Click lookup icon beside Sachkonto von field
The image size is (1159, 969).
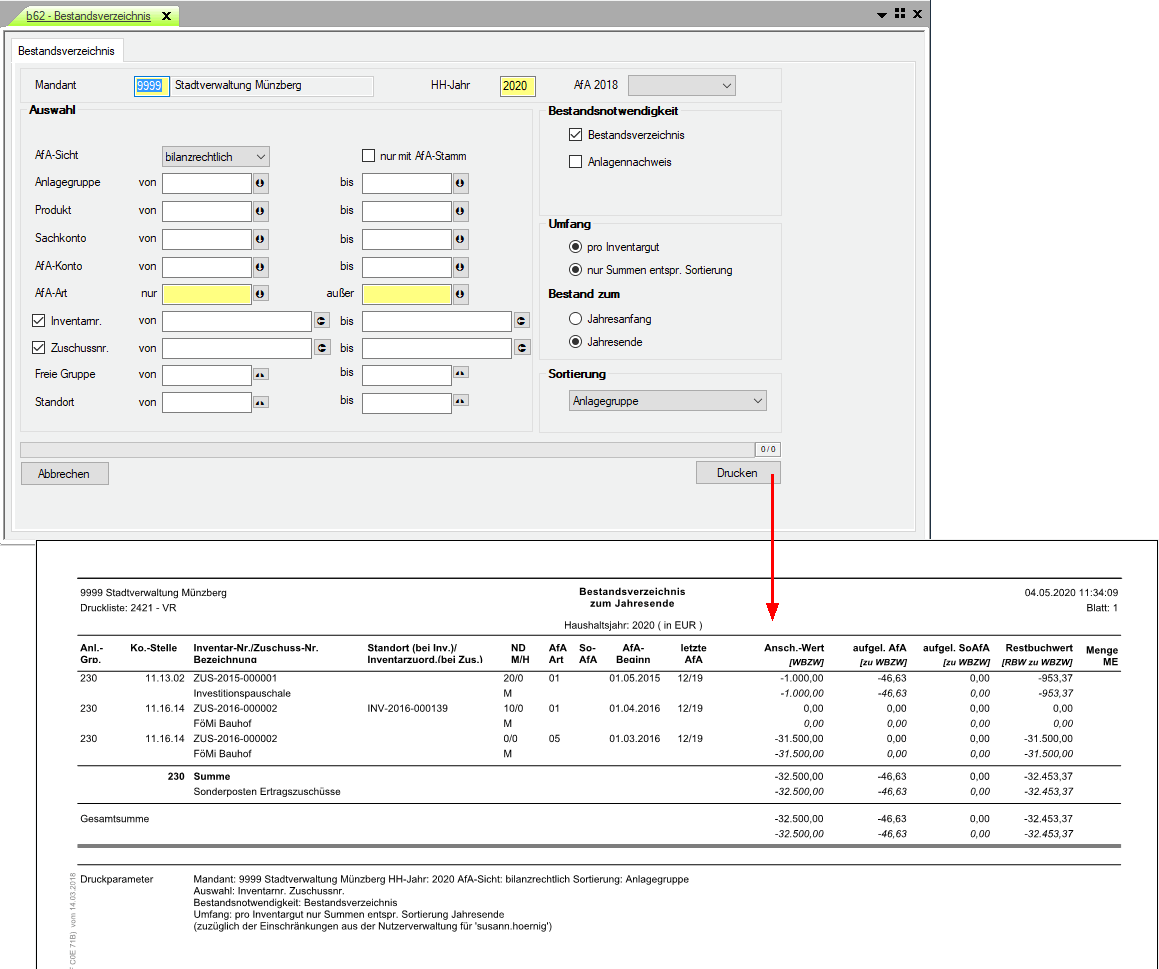click(x=260, y=240)
